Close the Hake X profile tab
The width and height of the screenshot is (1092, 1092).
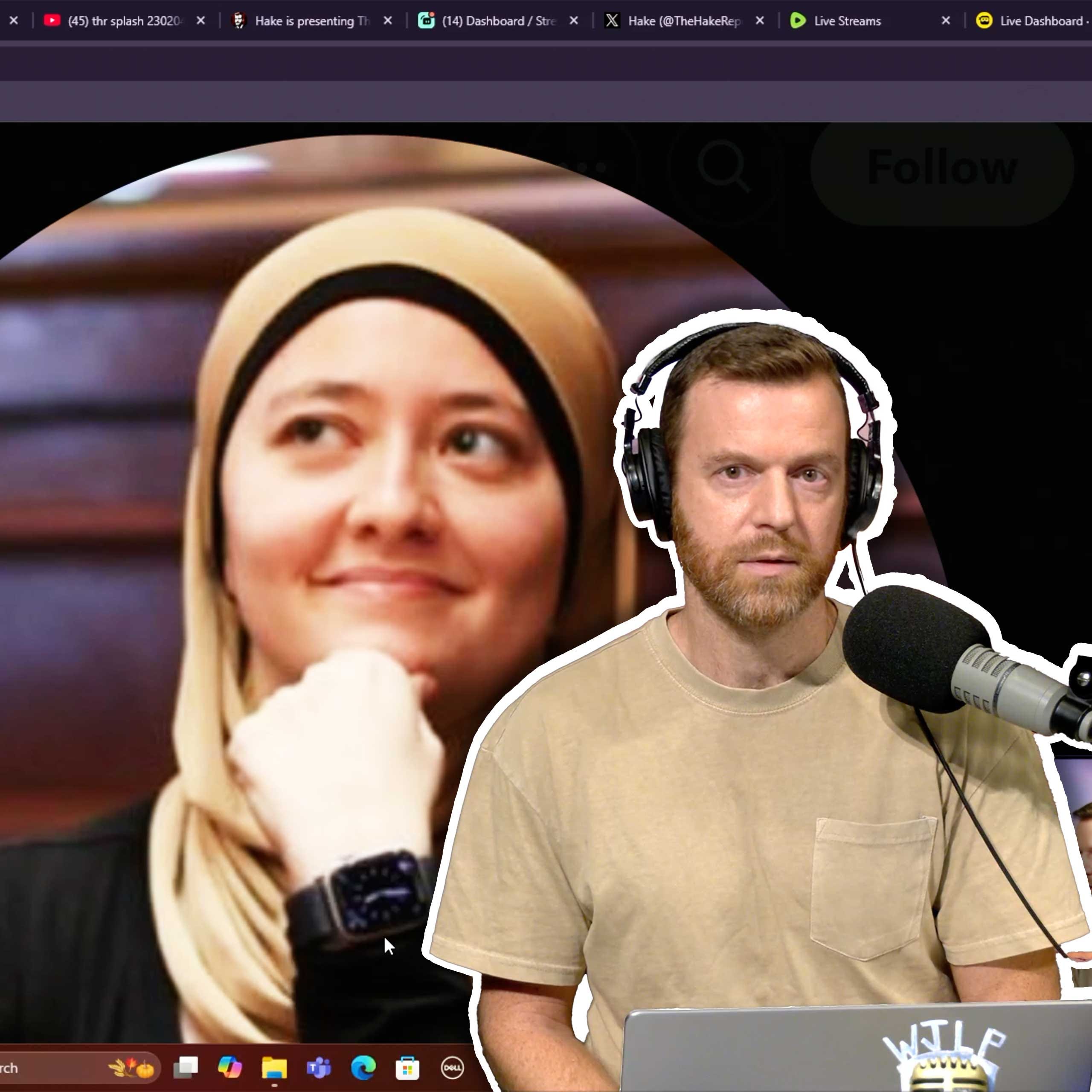(760, 21)
